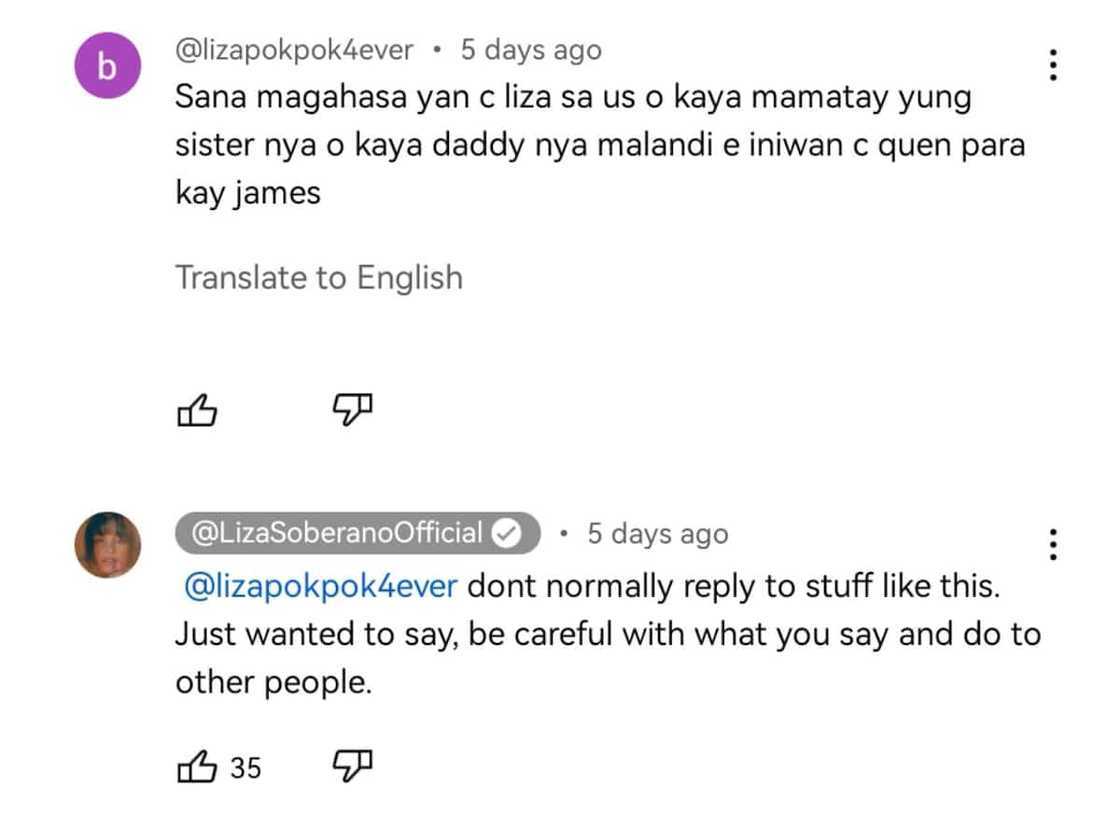The image size is (1120, 822).
Task: Click the first line of the top comment text
Action: pos(573,98)
